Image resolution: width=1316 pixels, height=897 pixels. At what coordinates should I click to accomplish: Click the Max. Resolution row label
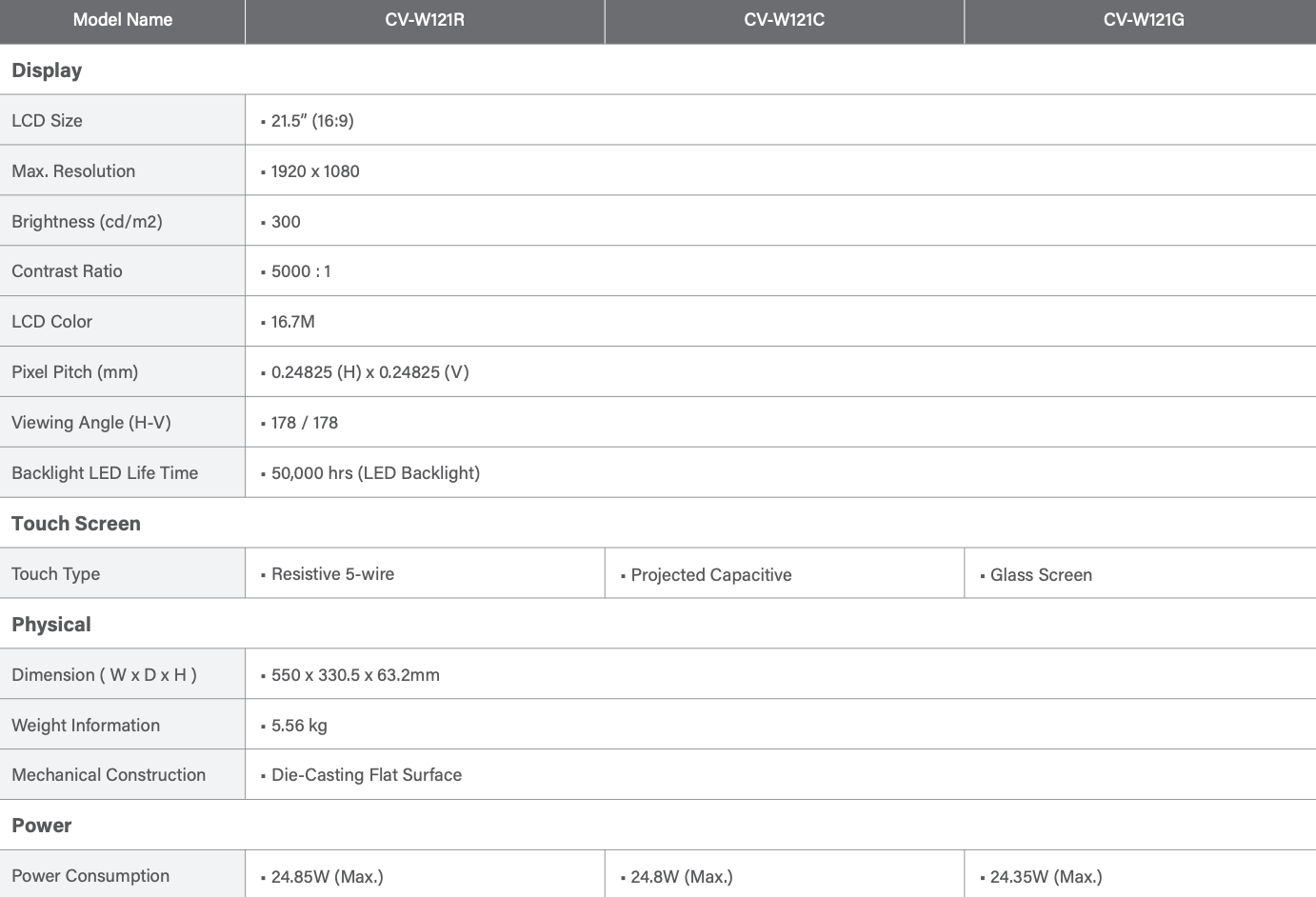click(x=73, y=171)
